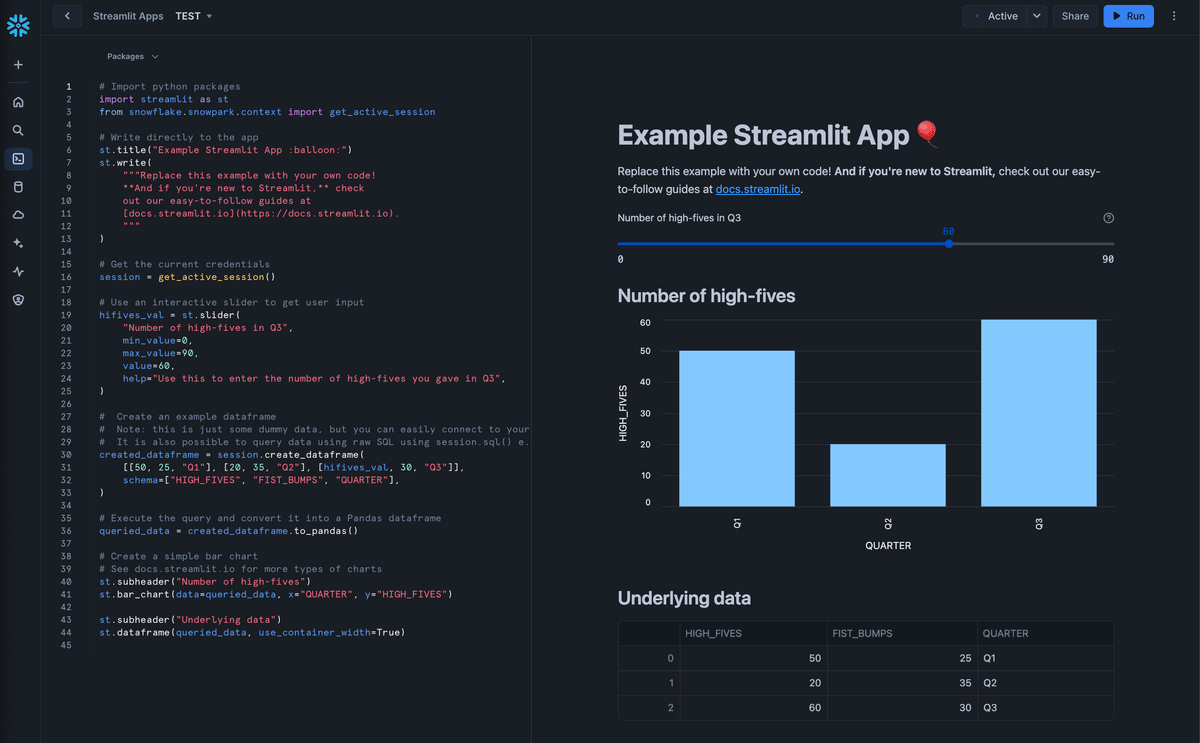Open Data Products cloud icon in sidebar
The height and width of the screenshot is (743, 1200).
[x=18, y=215]
